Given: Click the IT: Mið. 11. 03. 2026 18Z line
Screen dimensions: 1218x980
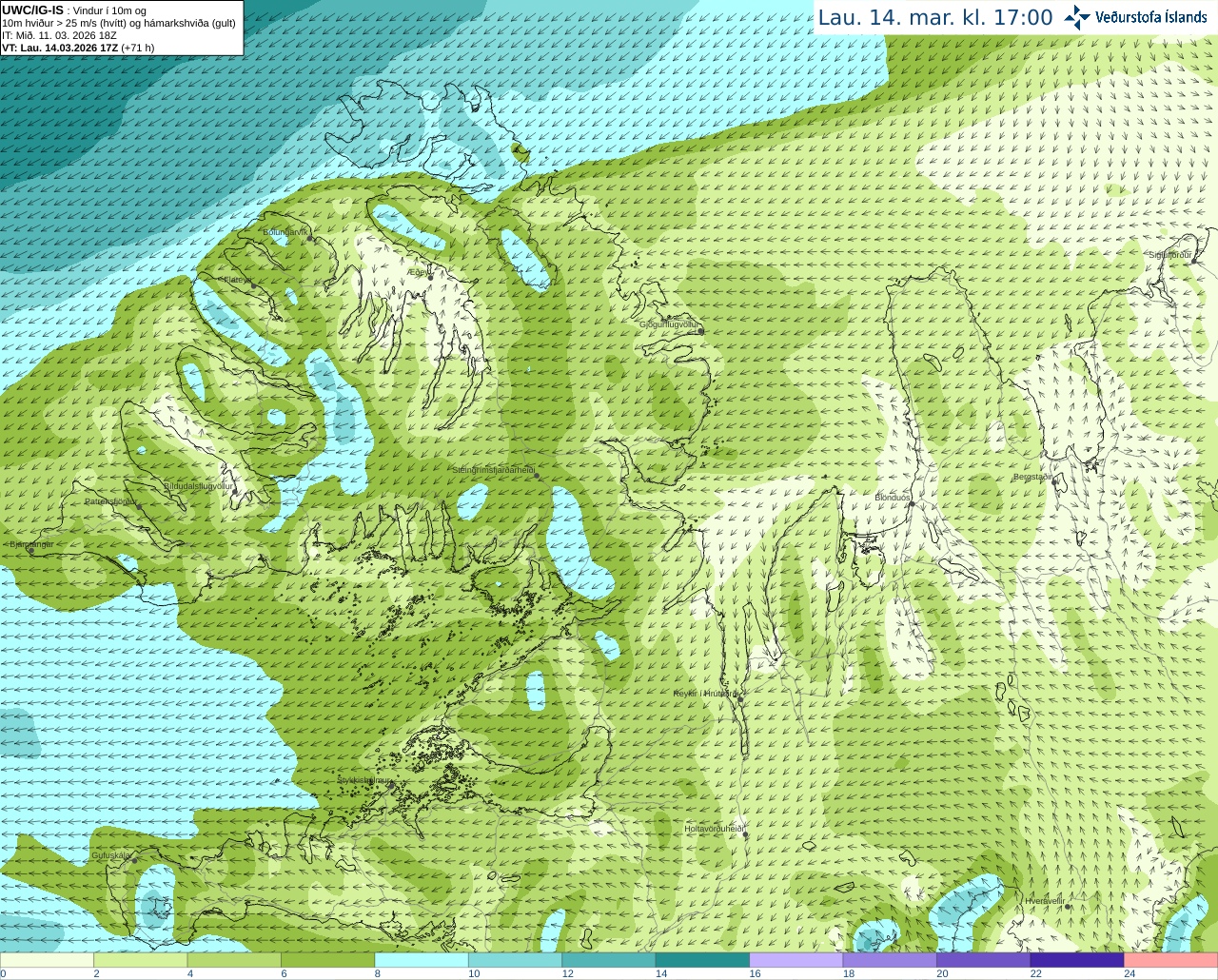Looking at the screenshot, I should pyautogui.click(x=59, y=35).
